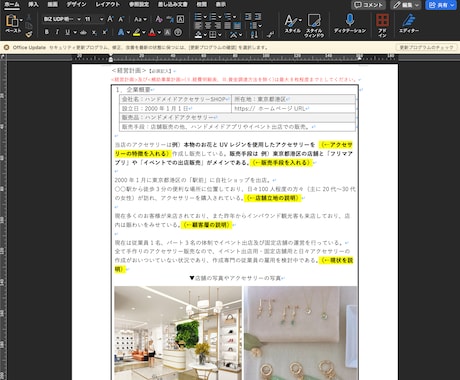Click the Clear Formatting icon

click(159, 19)
